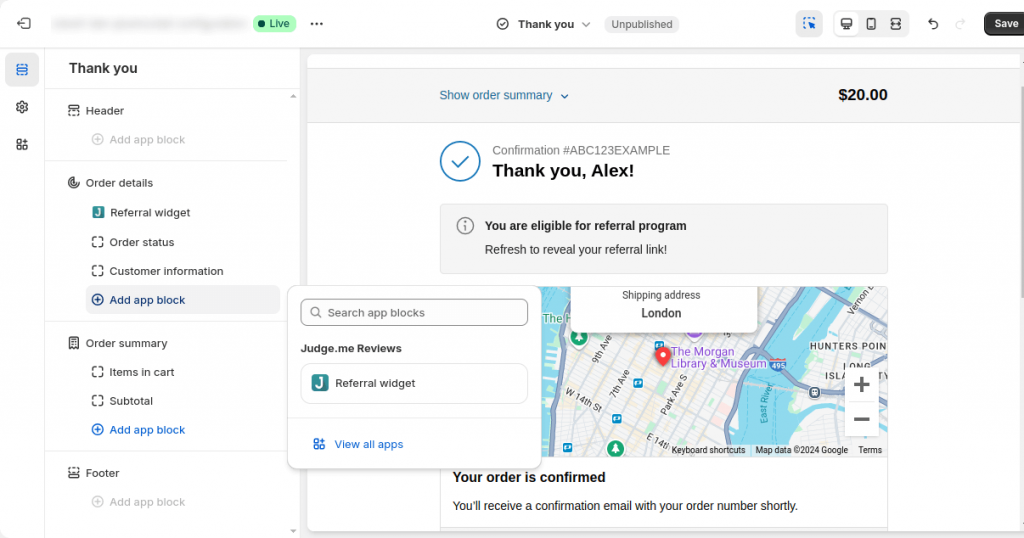1024x538 pixels.
Task: Select the Order status block
Action: (x=142, y=242)
